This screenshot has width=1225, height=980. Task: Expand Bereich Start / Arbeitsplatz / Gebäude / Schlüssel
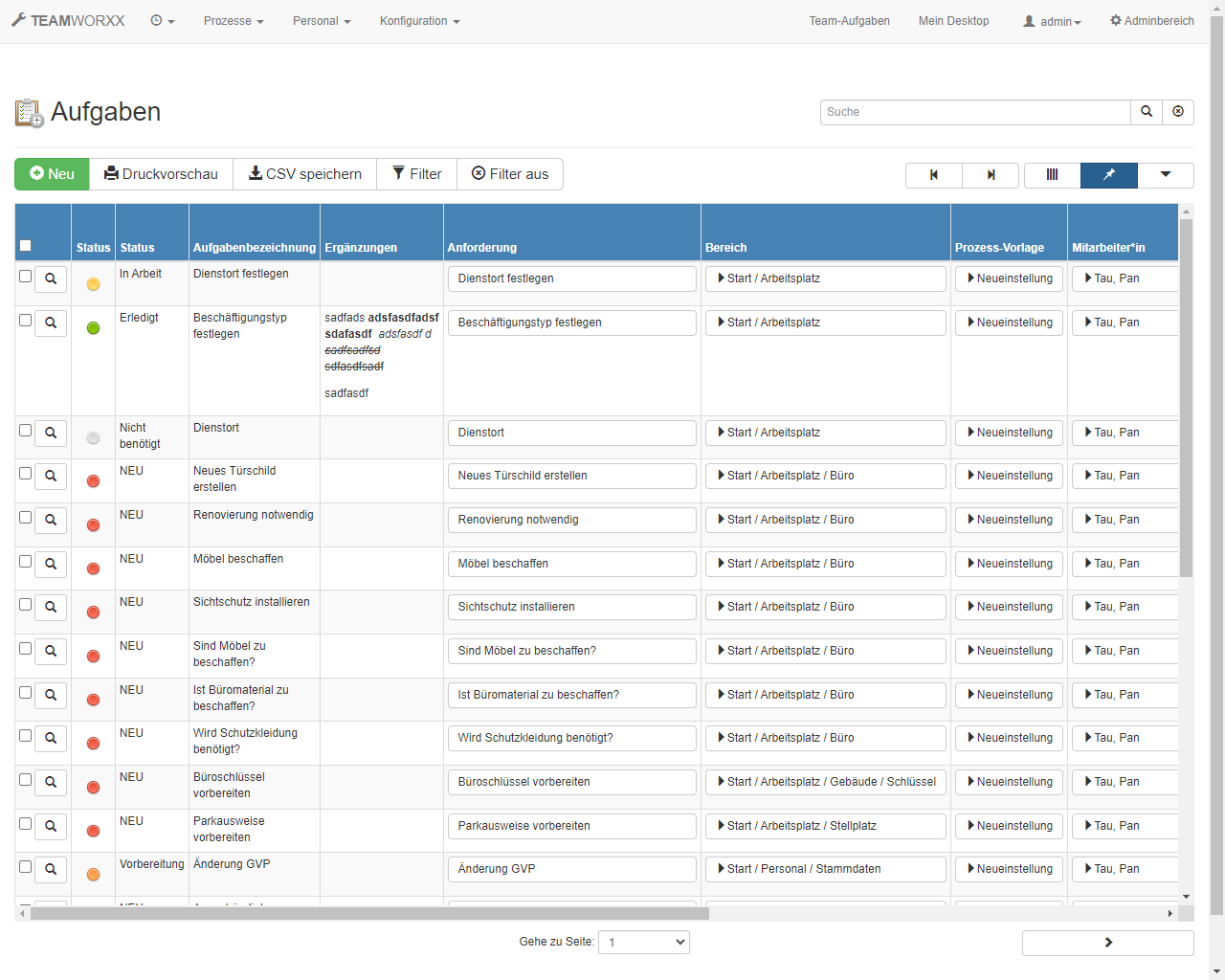[825, 782]
